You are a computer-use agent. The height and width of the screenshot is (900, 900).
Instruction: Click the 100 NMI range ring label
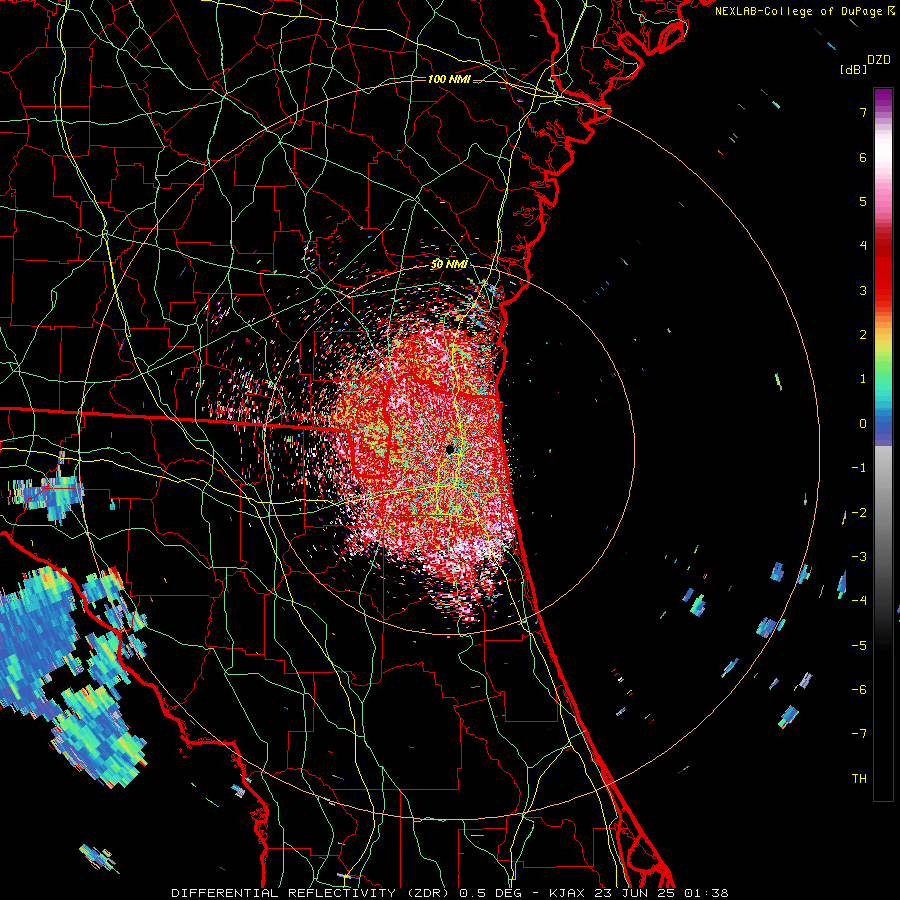449,79
